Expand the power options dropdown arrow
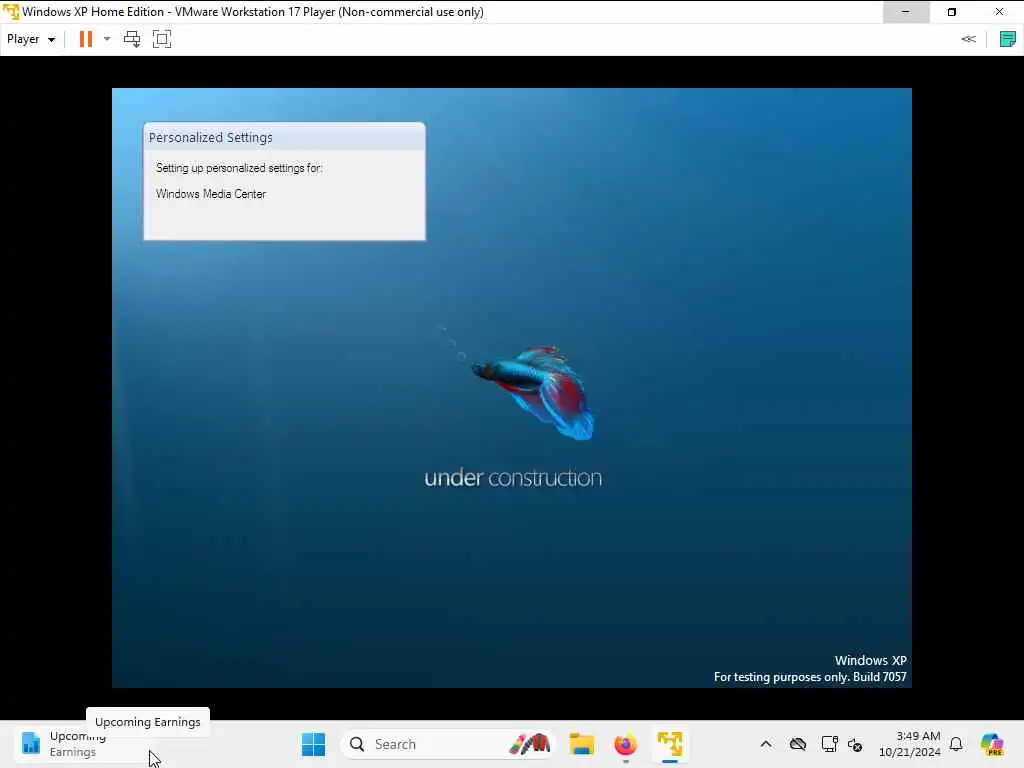 [x=107, y=39]
